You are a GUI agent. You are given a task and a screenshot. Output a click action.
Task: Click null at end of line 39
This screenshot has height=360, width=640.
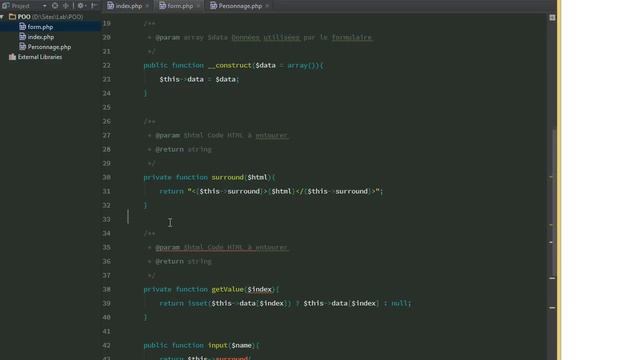[x=400, y=303]
